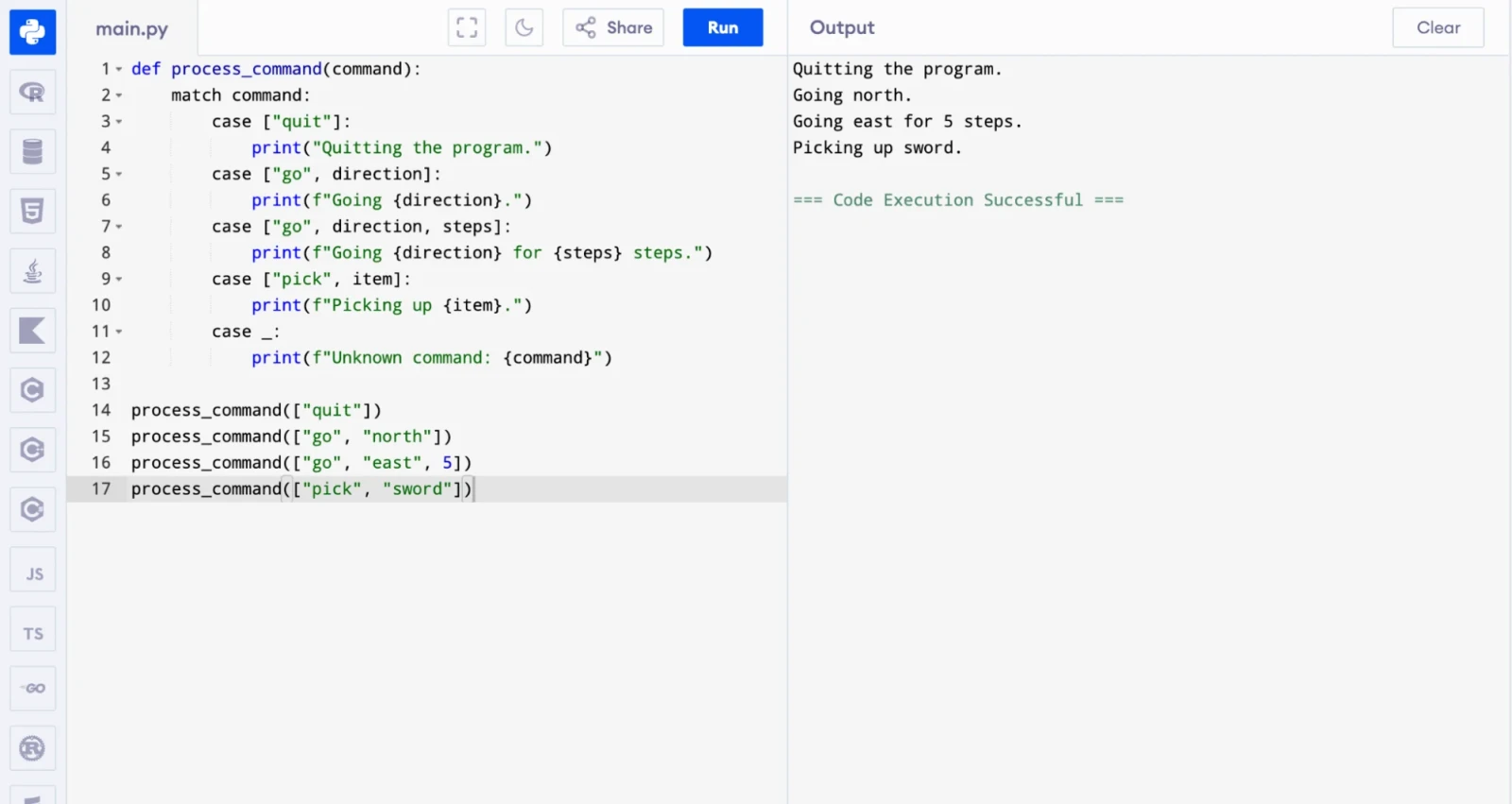Select the plain C language icon
Viewport: 1512px width, 804px height.
32,390
